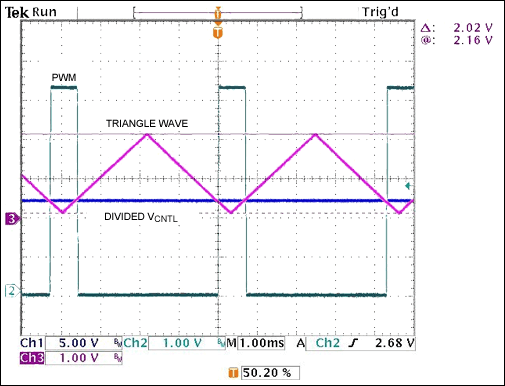Click the Ch3 highlighted channel label
505x386 pixels.
tap(32, 358)
